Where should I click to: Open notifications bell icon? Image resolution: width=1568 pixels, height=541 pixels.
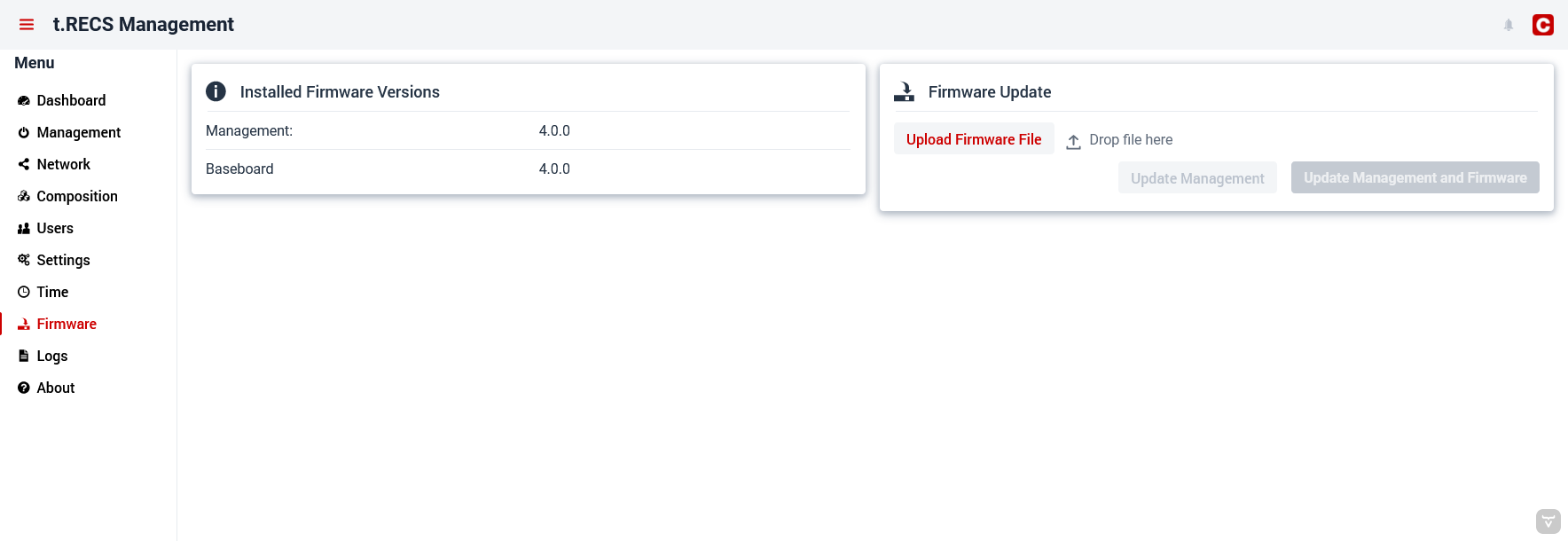(x=1509, y=25)
